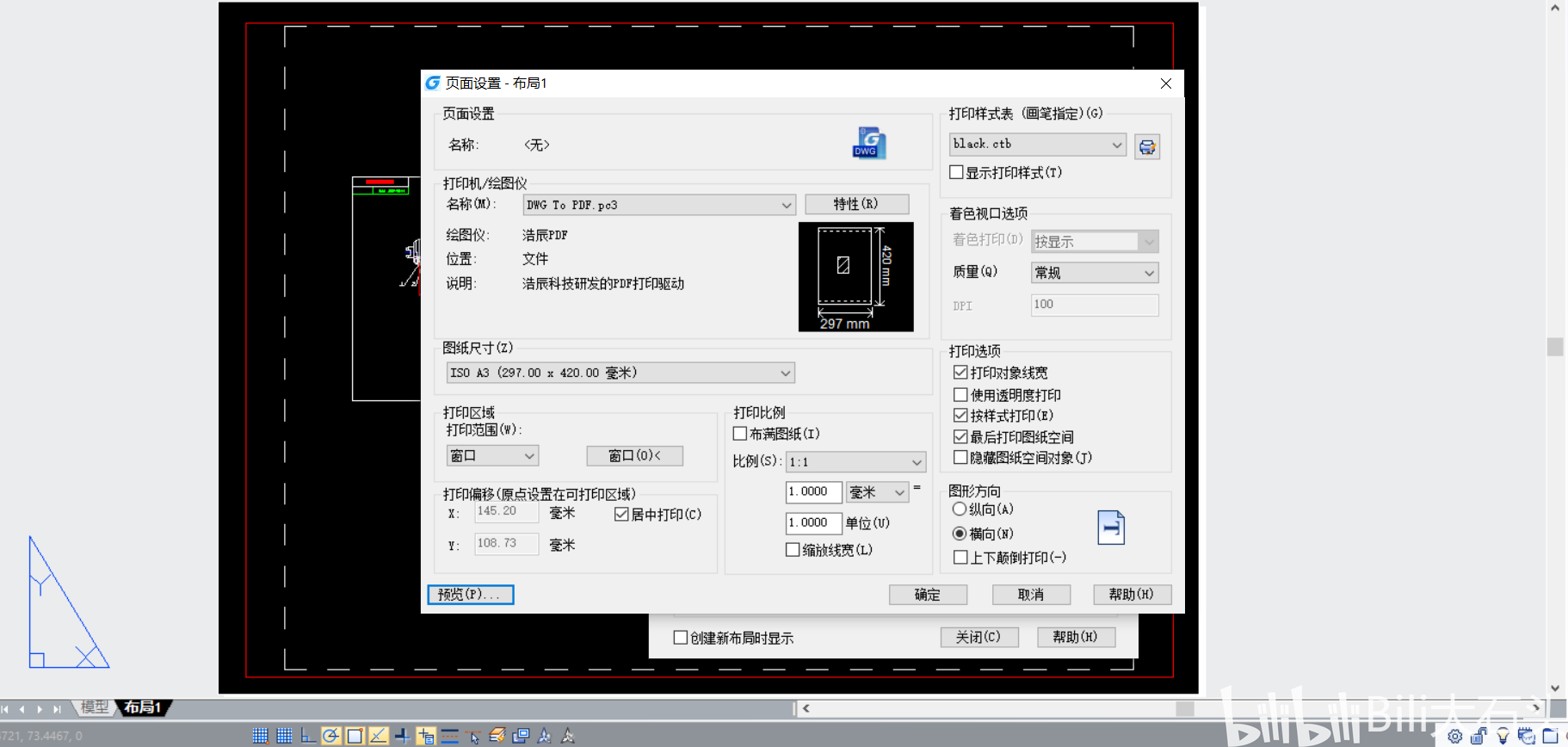Click 窗口(O)< pick window button
Image resolution: width=1568 pixels, height=747 pixels.
[x=634, y=455]
